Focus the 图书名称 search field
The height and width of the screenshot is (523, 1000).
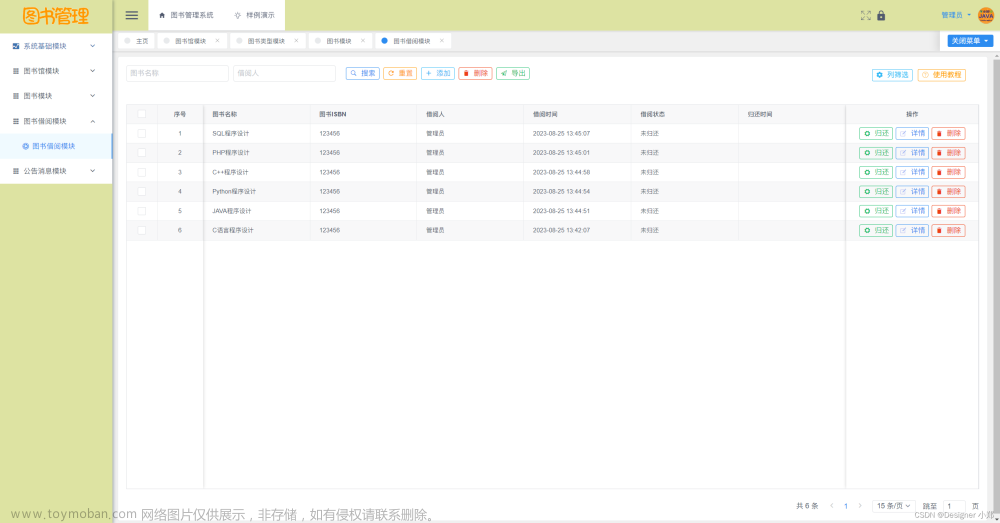pos(177,73)
